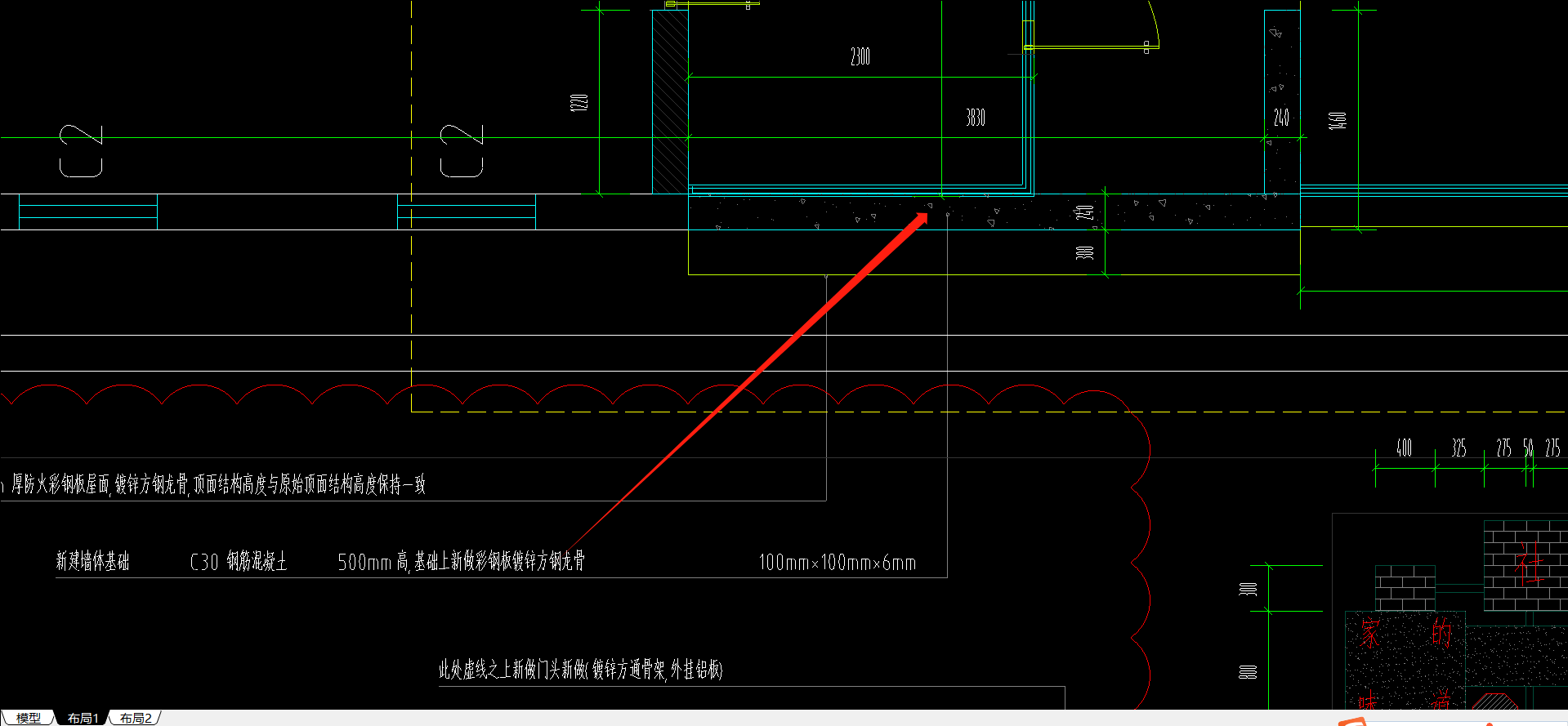The image size is (1568, 726).
Task: Select the red 的 character
Action: click(1441, 632)
